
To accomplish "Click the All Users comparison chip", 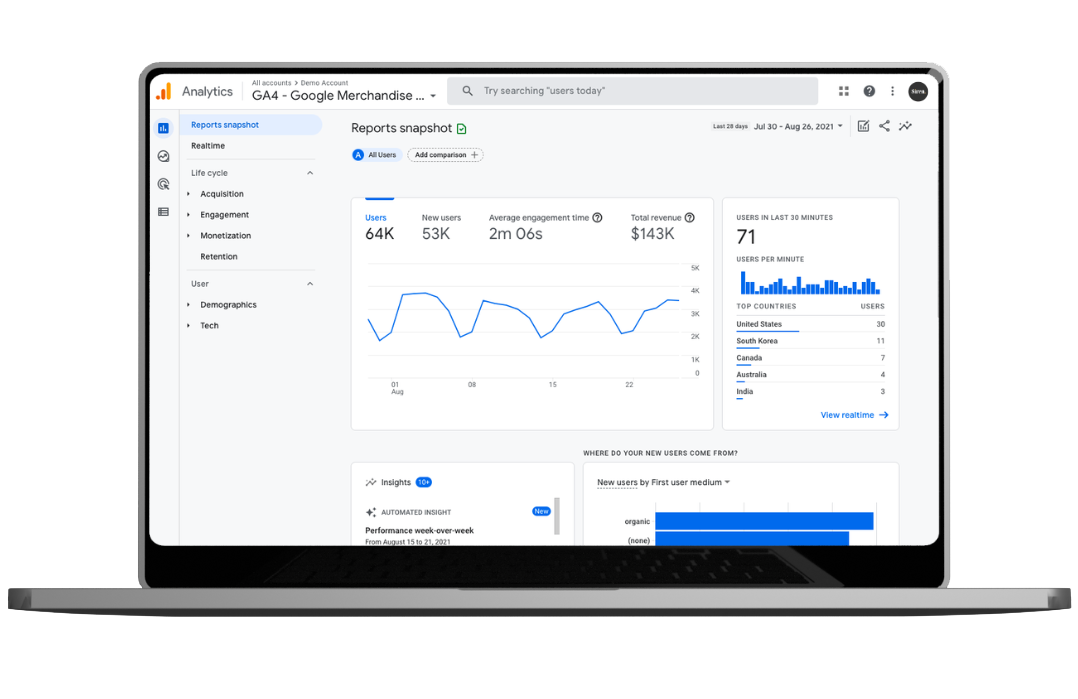I will tap(375, 155).
